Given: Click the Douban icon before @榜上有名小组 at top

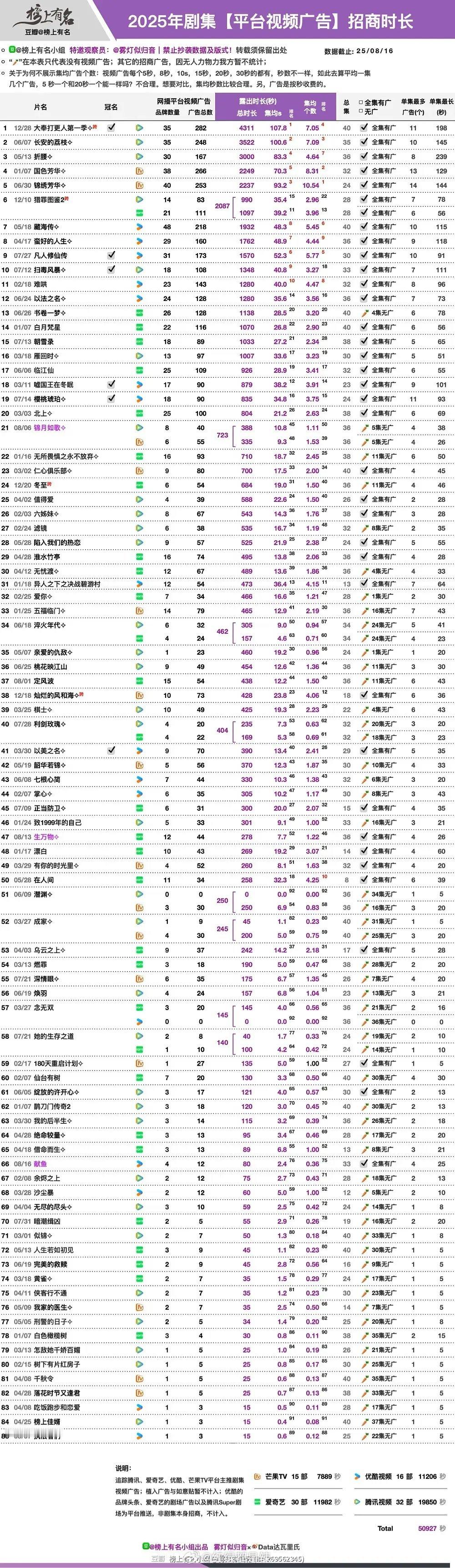Looking at the screenshot, I should [11, 49].
